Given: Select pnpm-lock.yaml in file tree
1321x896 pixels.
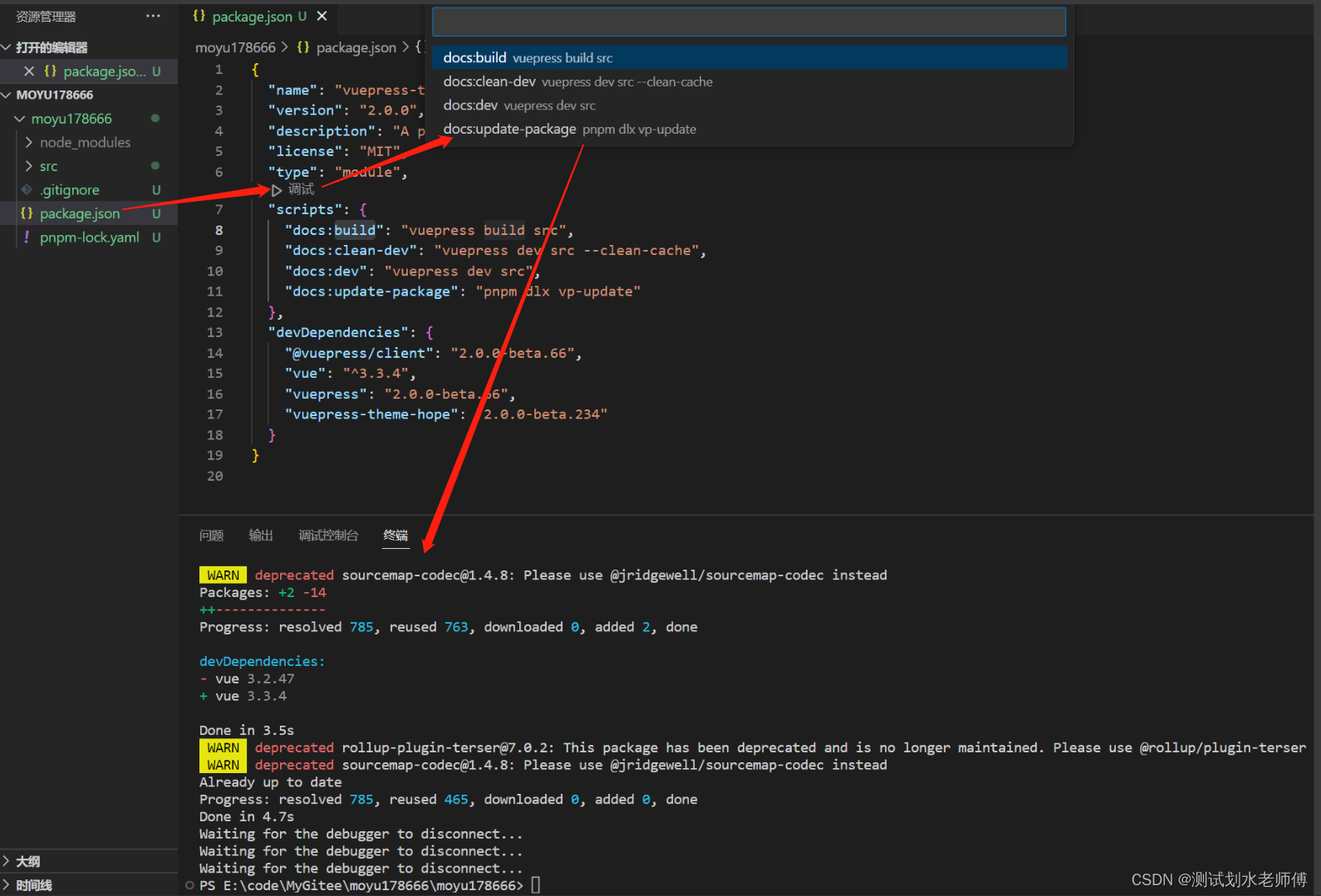Looking at the screenshot, I should click(x=89, y=237).
